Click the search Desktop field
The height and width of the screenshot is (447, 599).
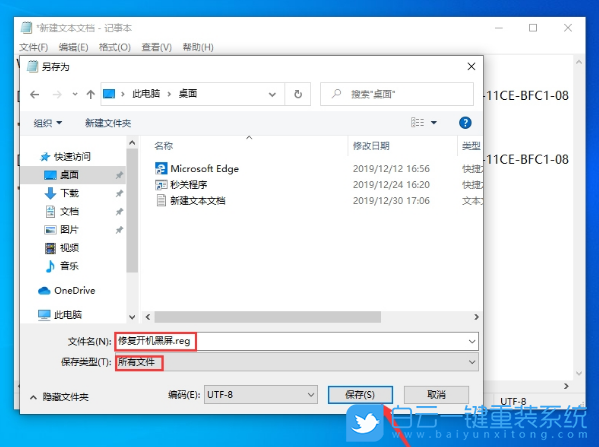tap(397, 94)
